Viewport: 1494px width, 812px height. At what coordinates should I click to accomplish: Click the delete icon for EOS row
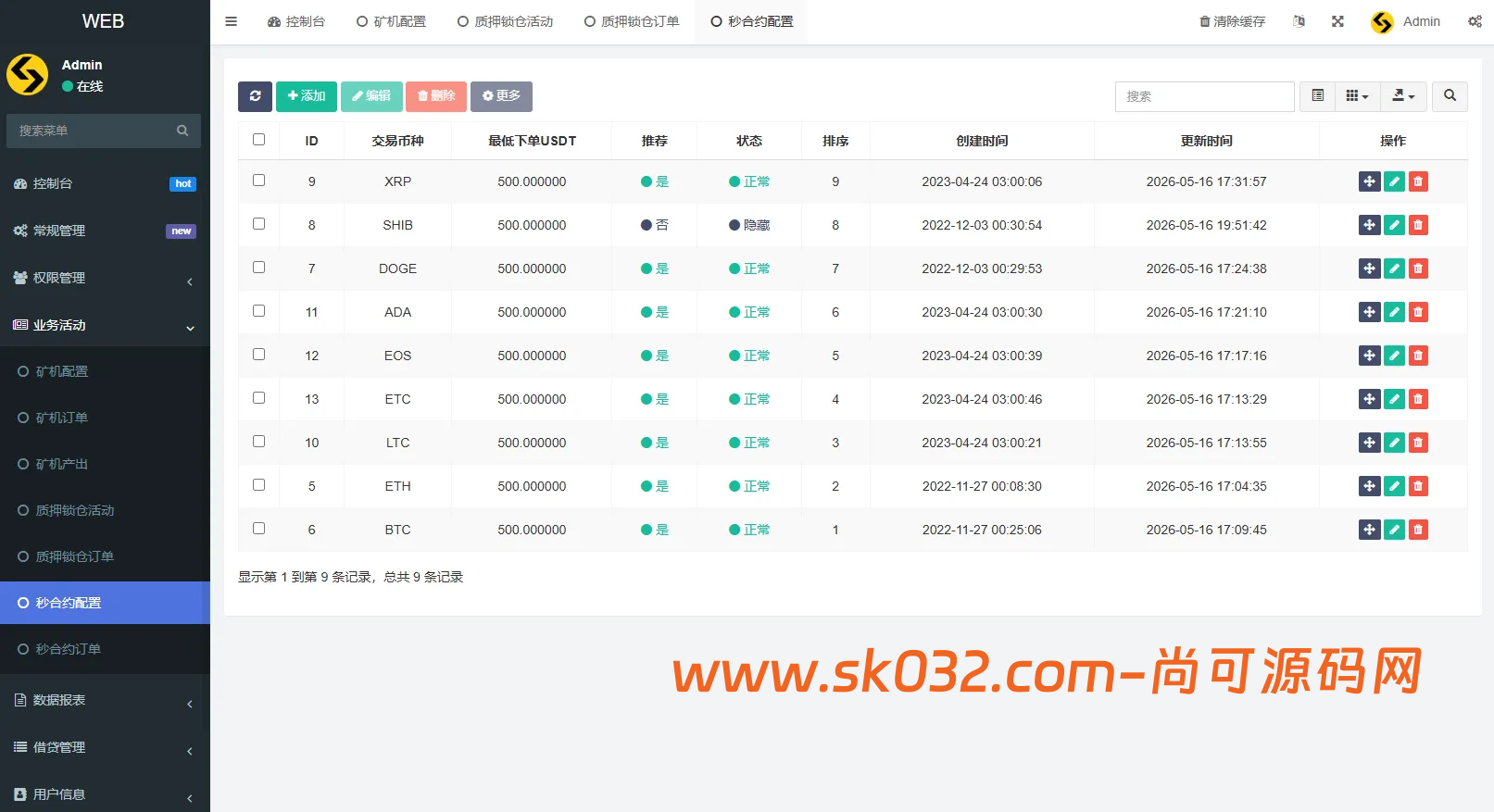point(1418,356)
